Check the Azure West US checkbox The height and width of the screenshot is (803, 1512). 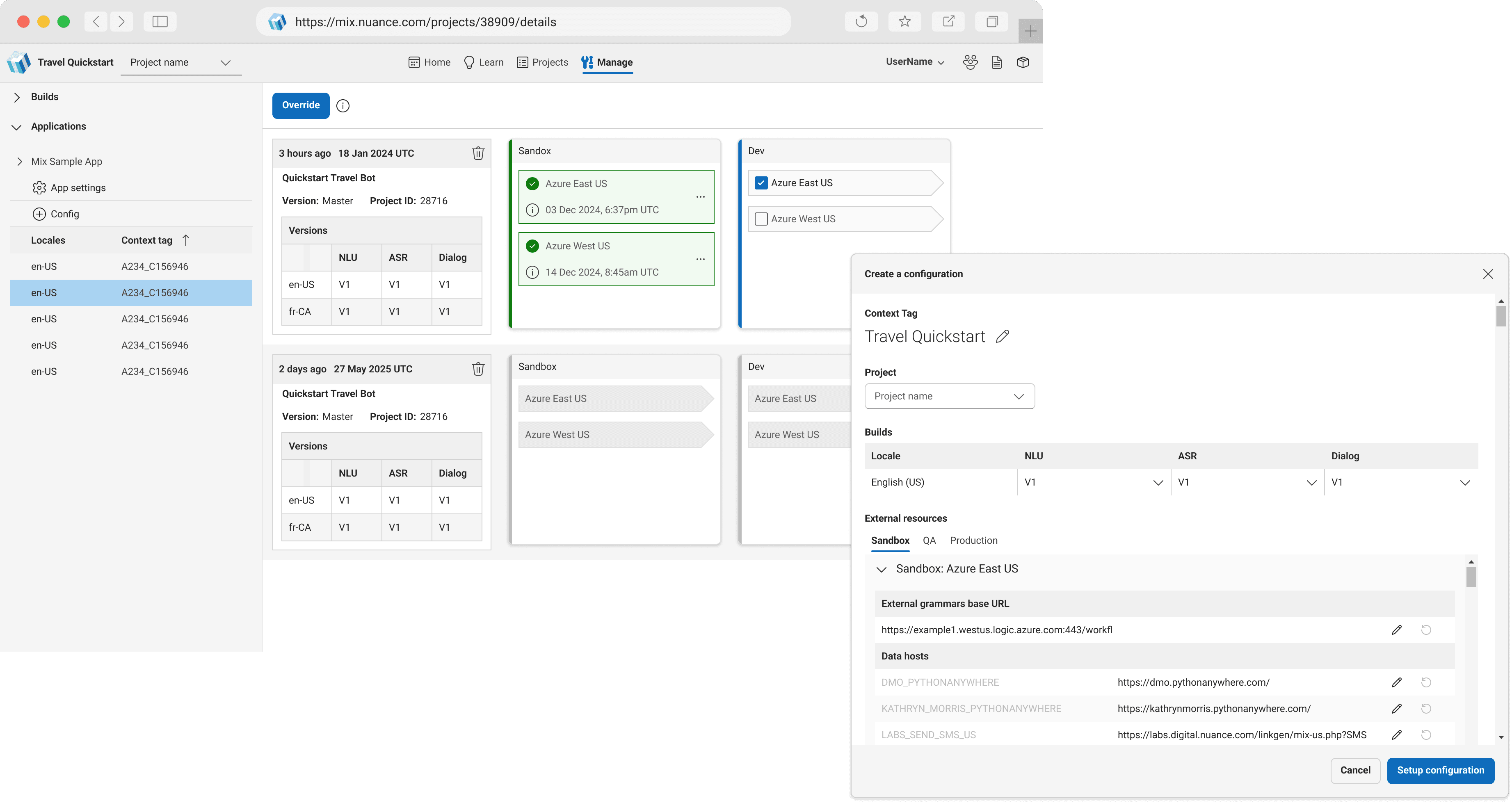761,219
